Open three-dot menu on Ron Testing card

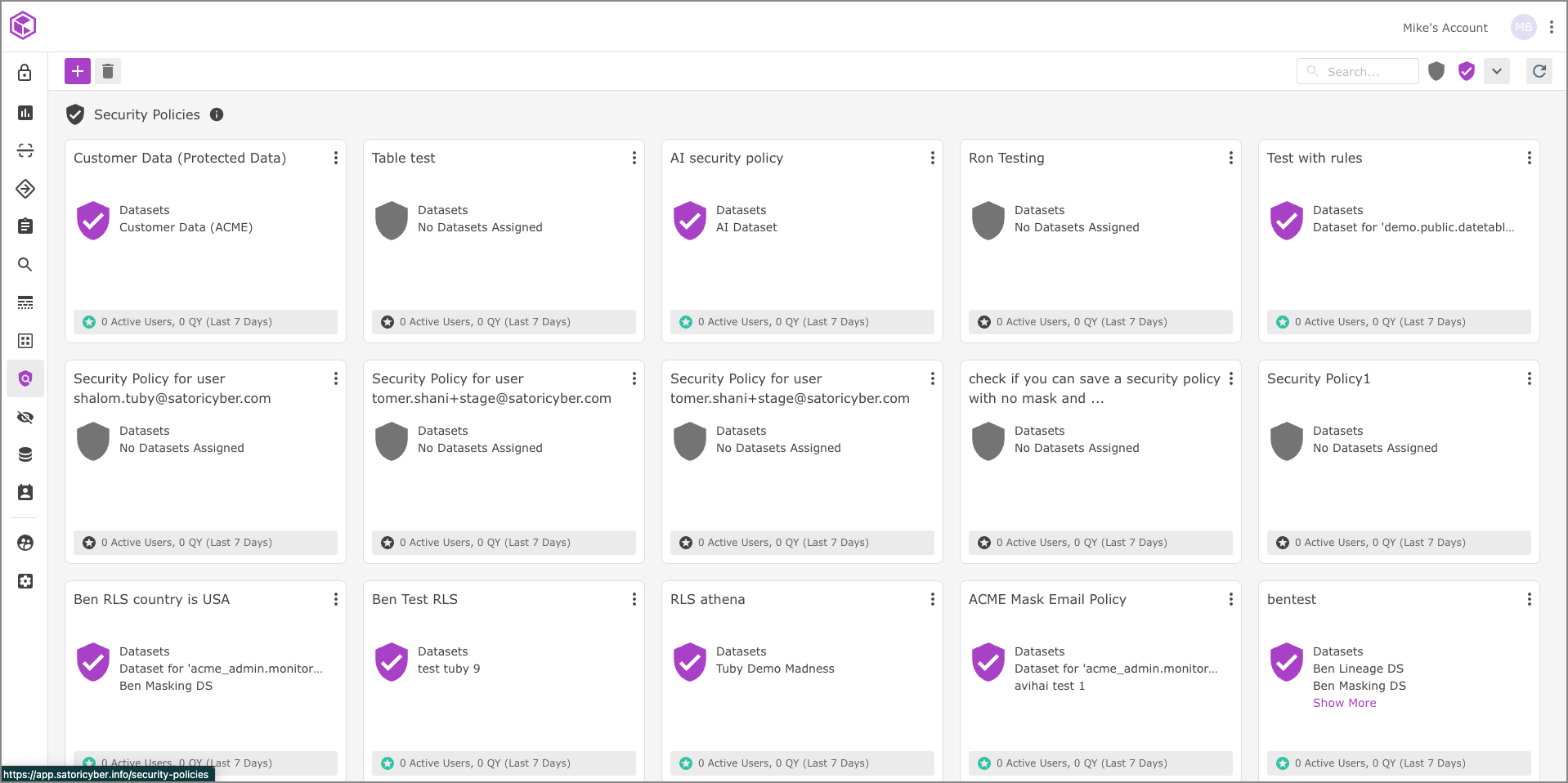pos(1230,158)
